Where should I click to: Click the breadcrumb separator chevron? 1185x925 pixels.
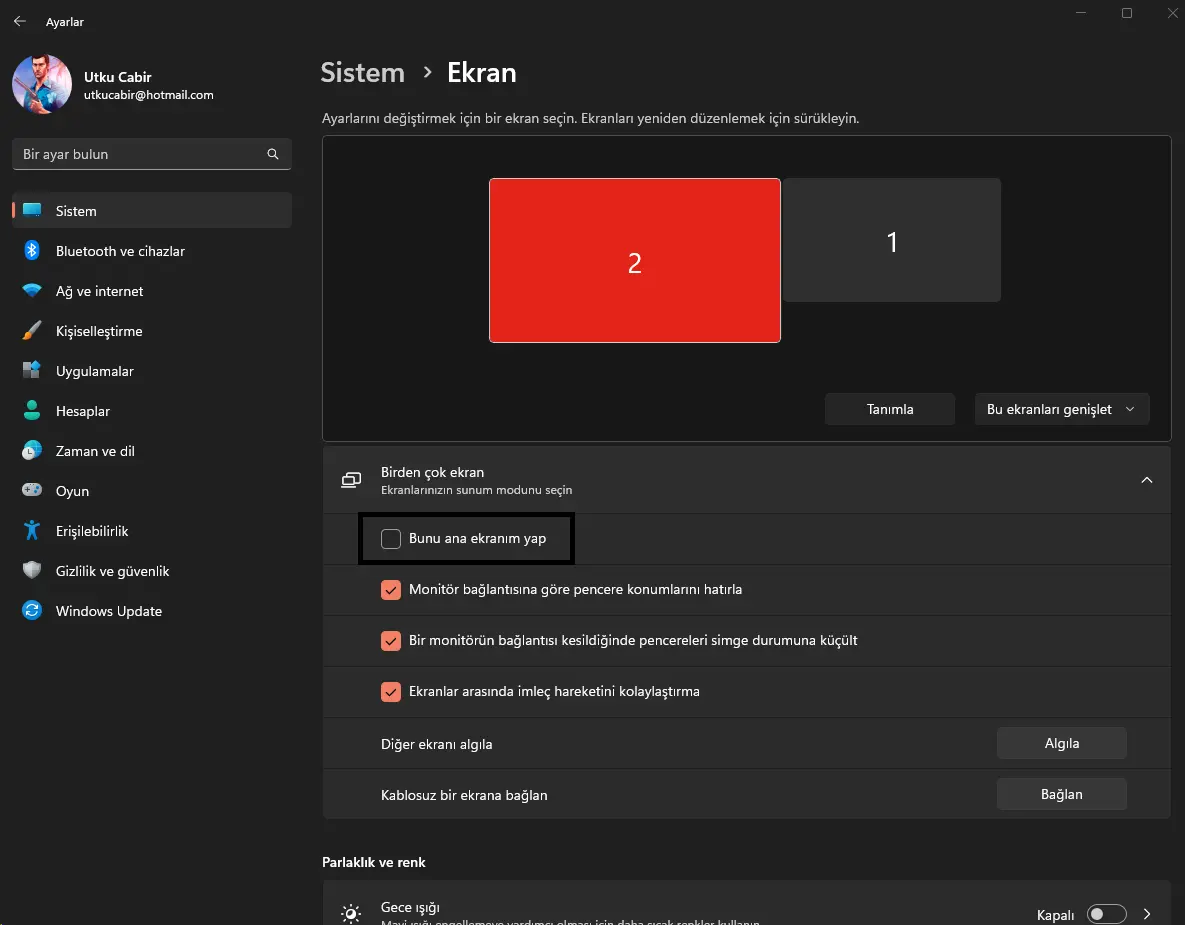[x=427, y=73]
